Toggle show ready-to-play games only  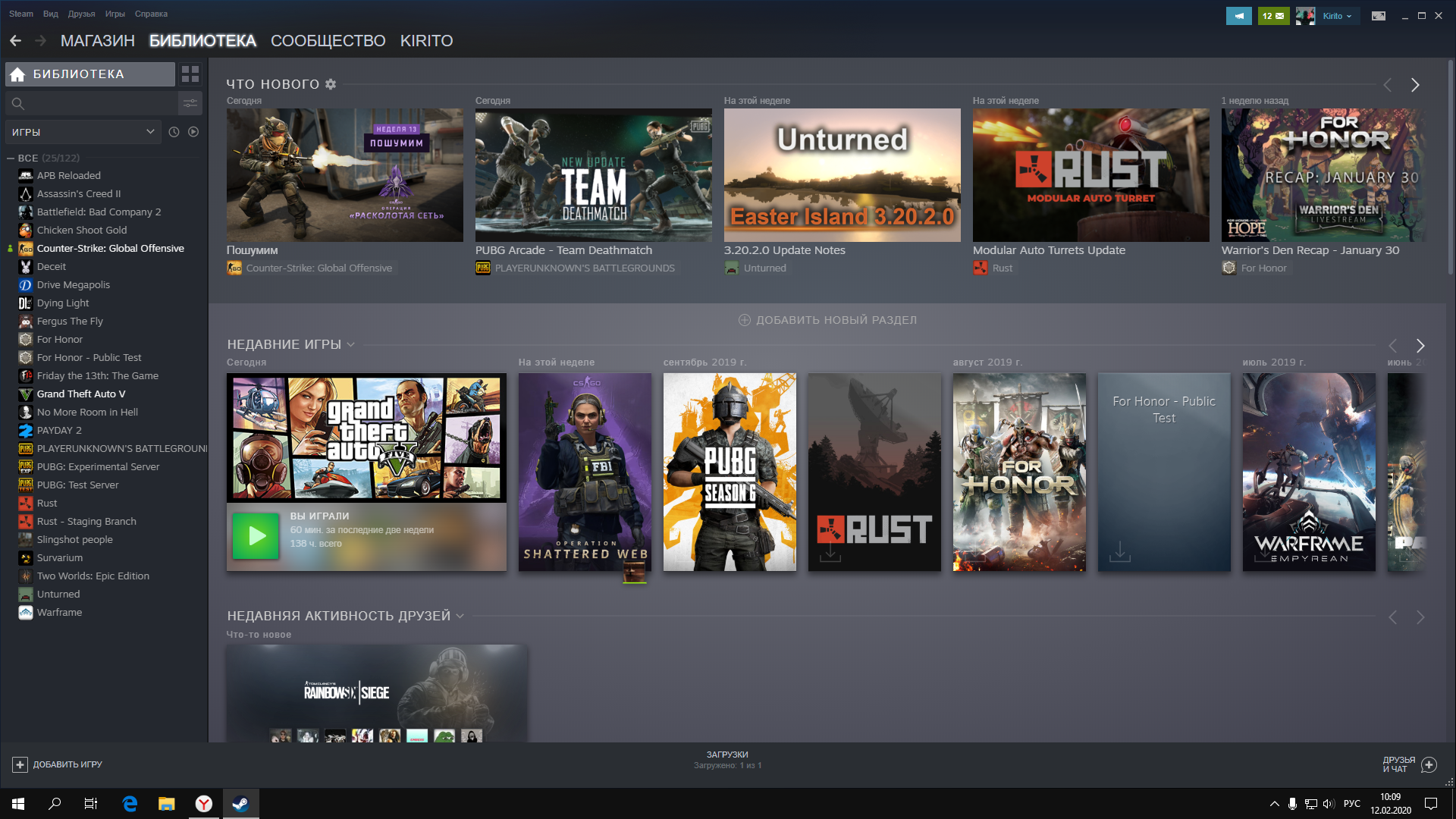click(193, 132)
